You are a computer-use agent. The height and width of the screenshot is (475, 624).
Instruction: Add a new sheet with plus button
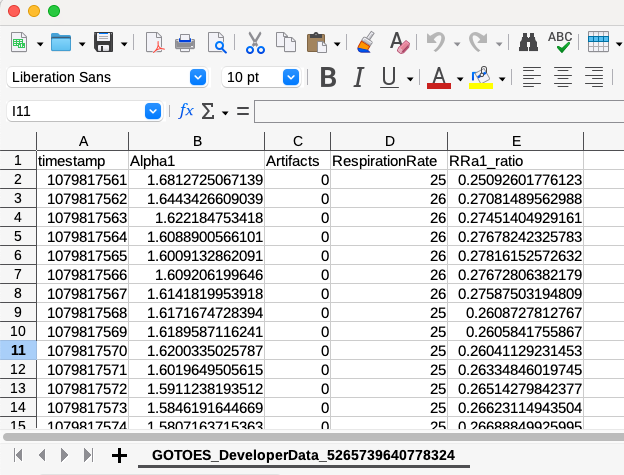click(119, 455)
